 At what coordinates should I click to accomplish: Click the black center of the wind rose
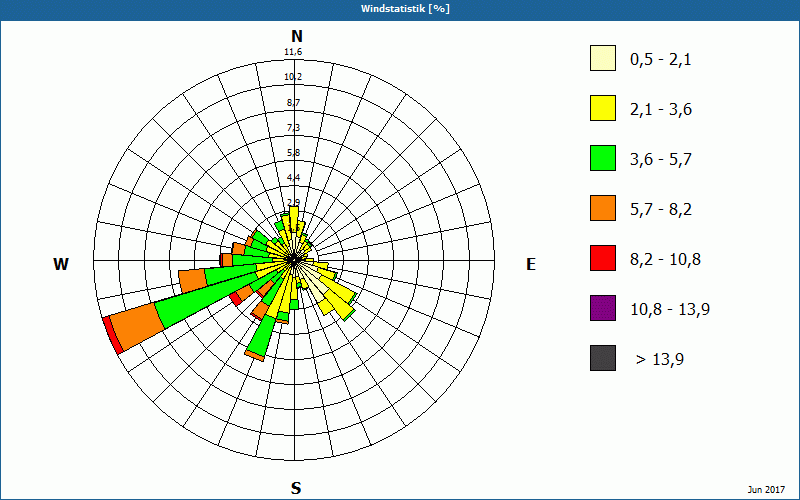(x=294, y=260)
